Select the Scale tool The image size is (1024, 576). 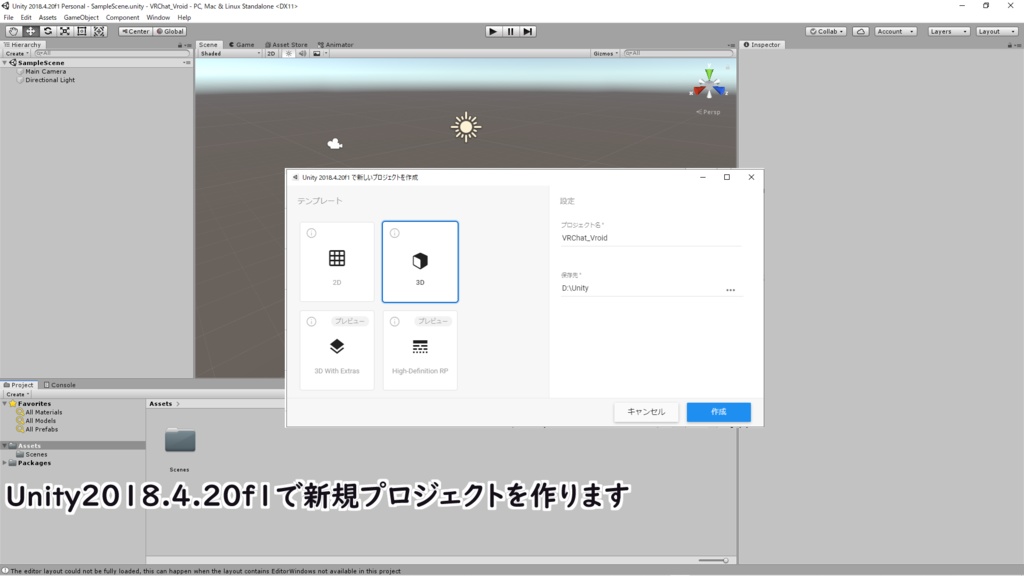click(66, 31)
